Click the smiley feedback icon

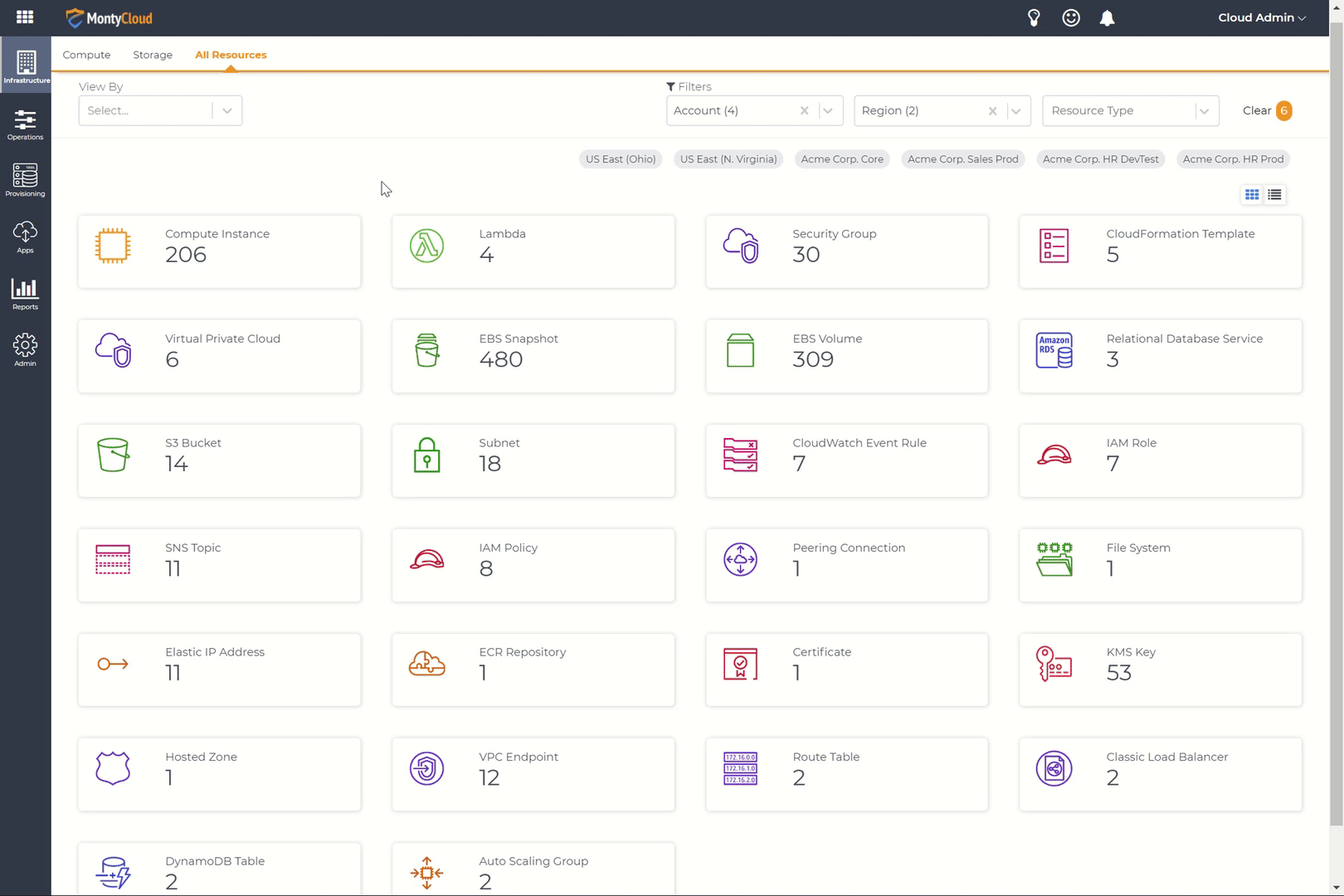click(x=1071, y=18)
